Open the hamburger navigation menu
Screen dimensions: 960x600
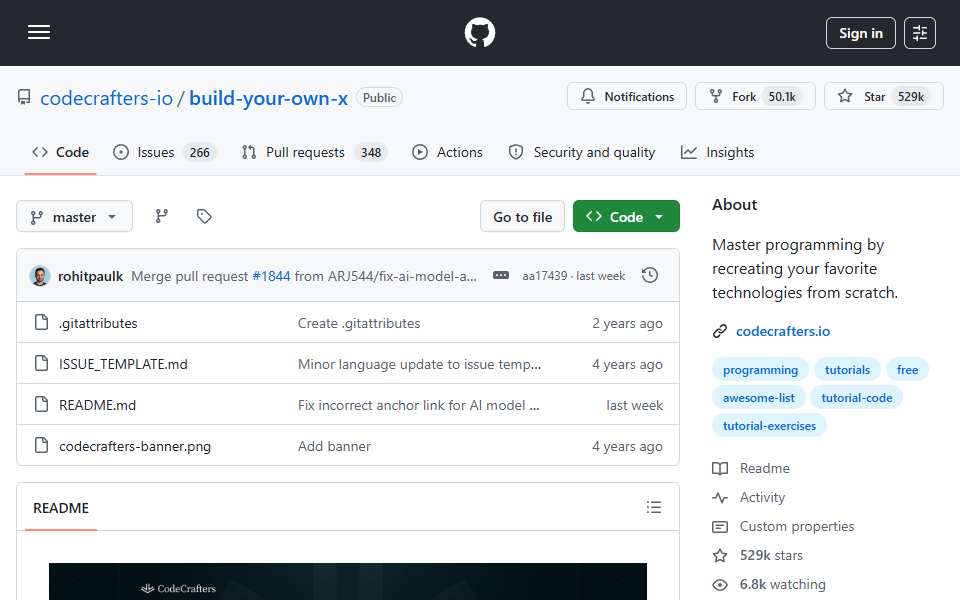tap(39, 32)
